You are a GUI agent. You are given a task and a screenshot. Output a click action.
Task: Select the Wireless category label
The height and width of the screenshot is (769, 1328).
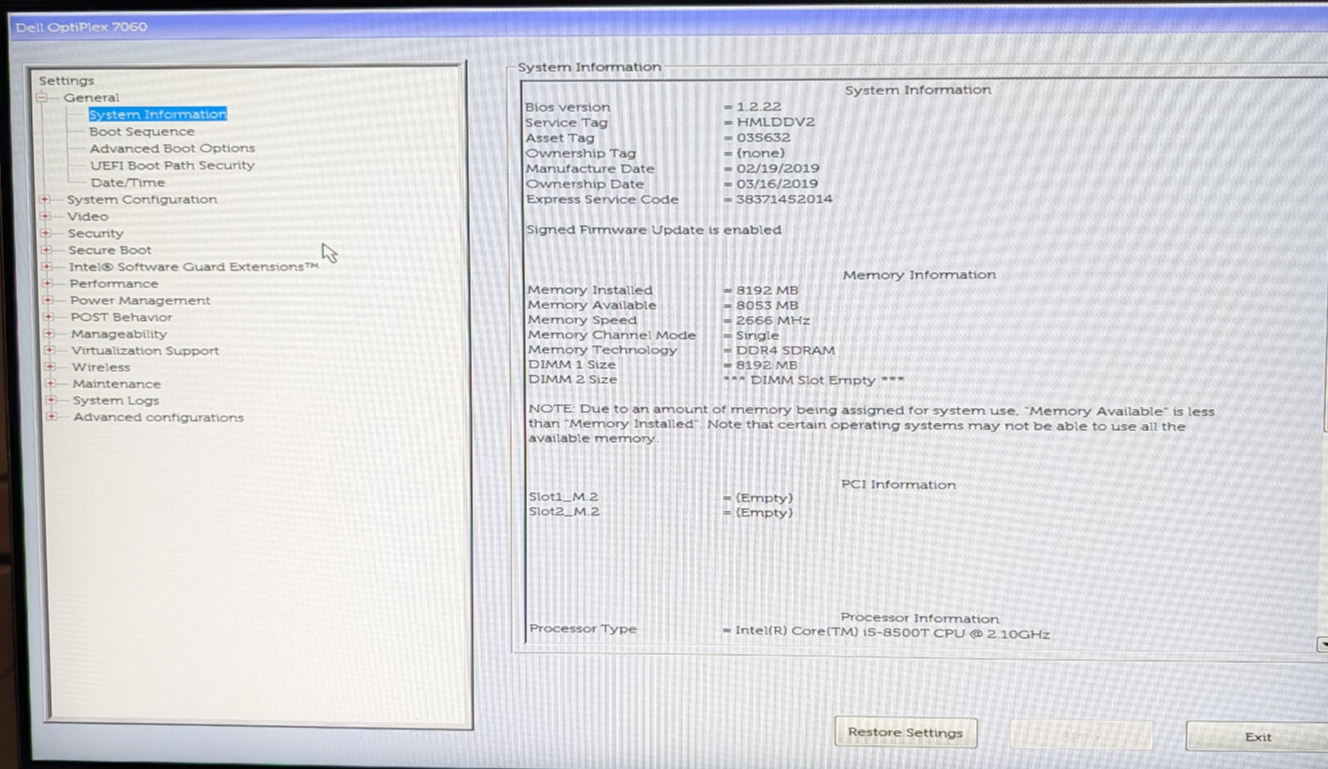[x=101, y=368]
